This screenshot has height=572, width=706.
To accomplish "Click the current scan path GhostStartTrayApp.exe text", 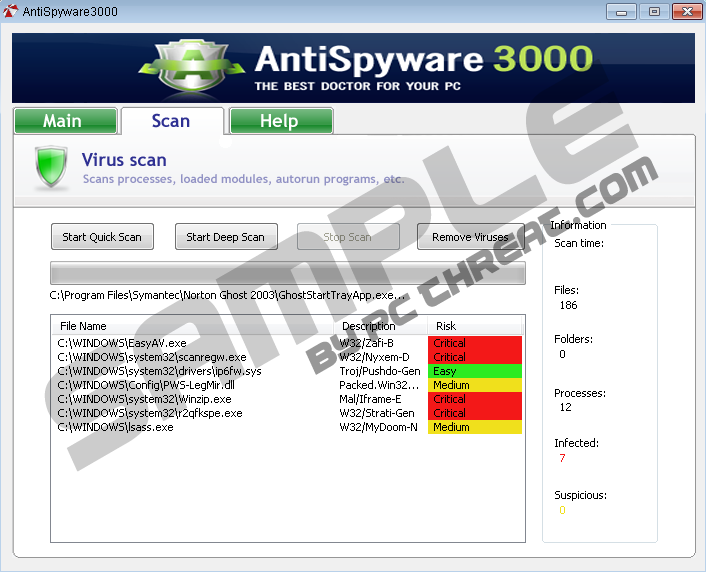I will [227, 295].
